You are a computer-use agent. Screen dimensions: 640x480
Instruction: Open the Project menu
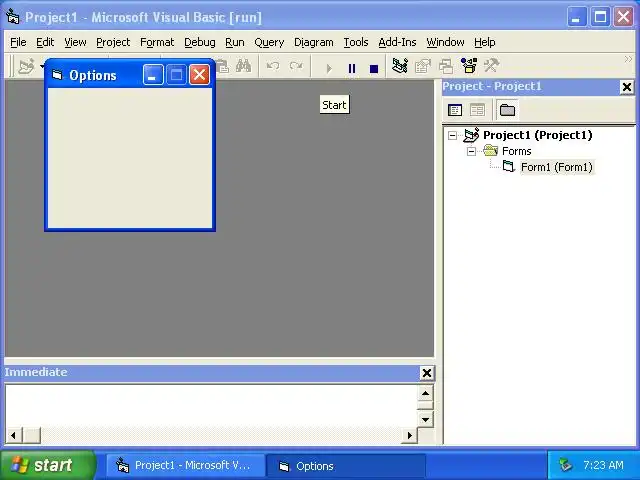113,42
